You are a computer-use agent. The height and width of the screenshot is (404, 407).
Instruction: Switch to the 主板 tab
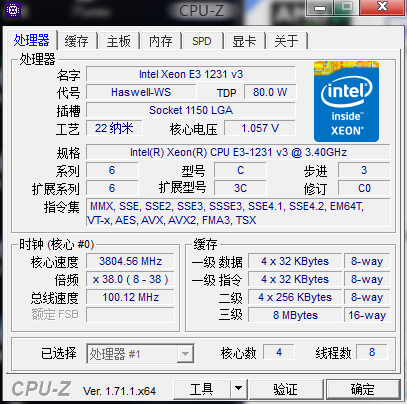pyautogui.click(x=119, y=41)
